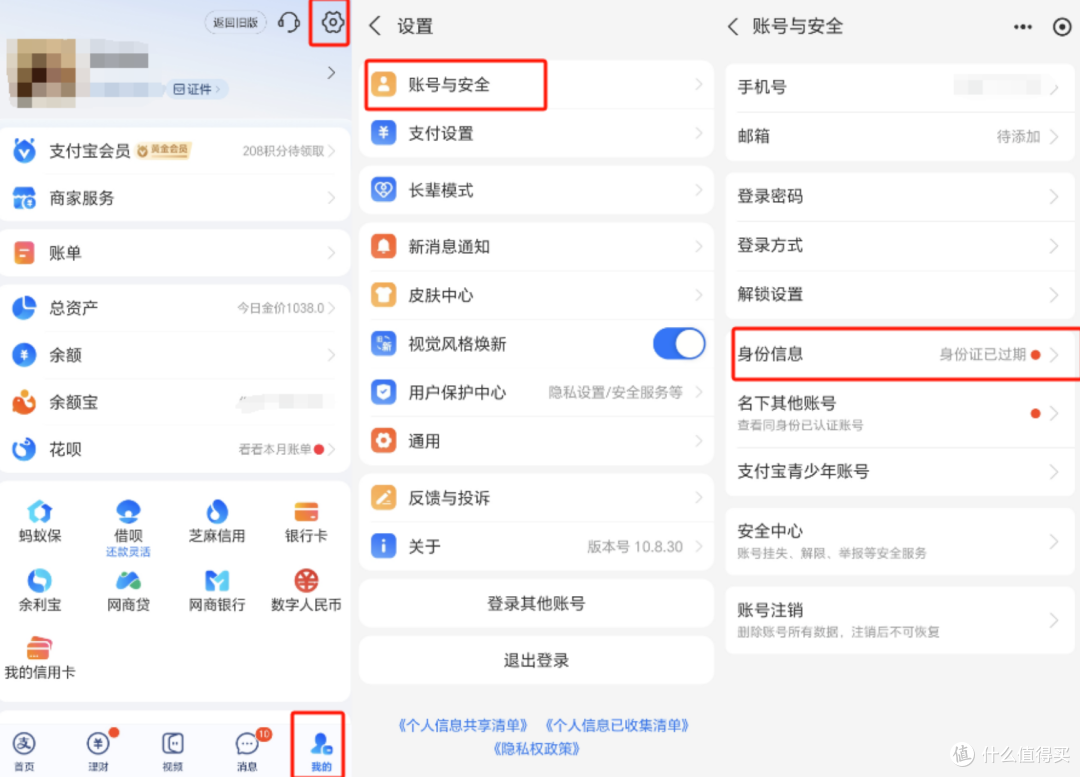The image size is (1080, 777).
Task: Toggle 视觉风格焕新 switch off
Action: [x=679, y=343]
